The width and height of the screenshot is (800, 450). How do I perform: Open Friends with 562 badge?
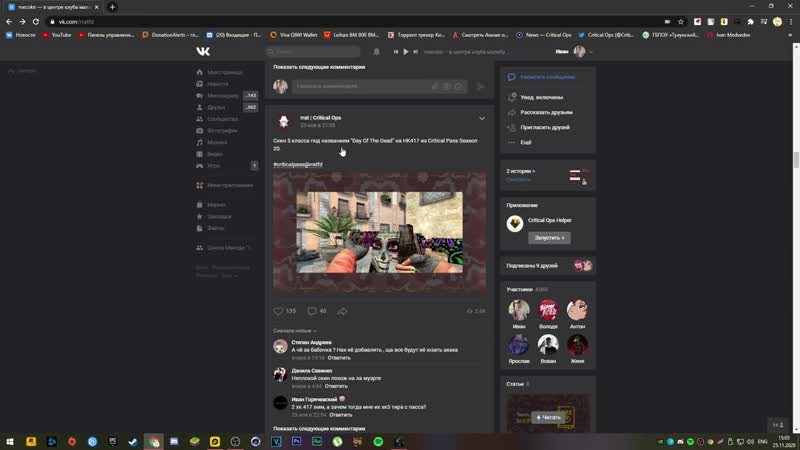(227, 107)
